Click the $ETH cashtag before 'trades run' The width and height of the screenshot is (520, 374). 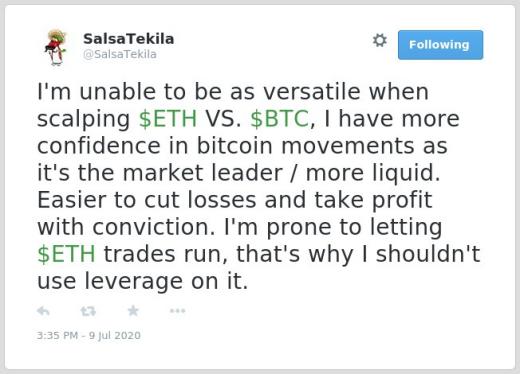(66, 254)
